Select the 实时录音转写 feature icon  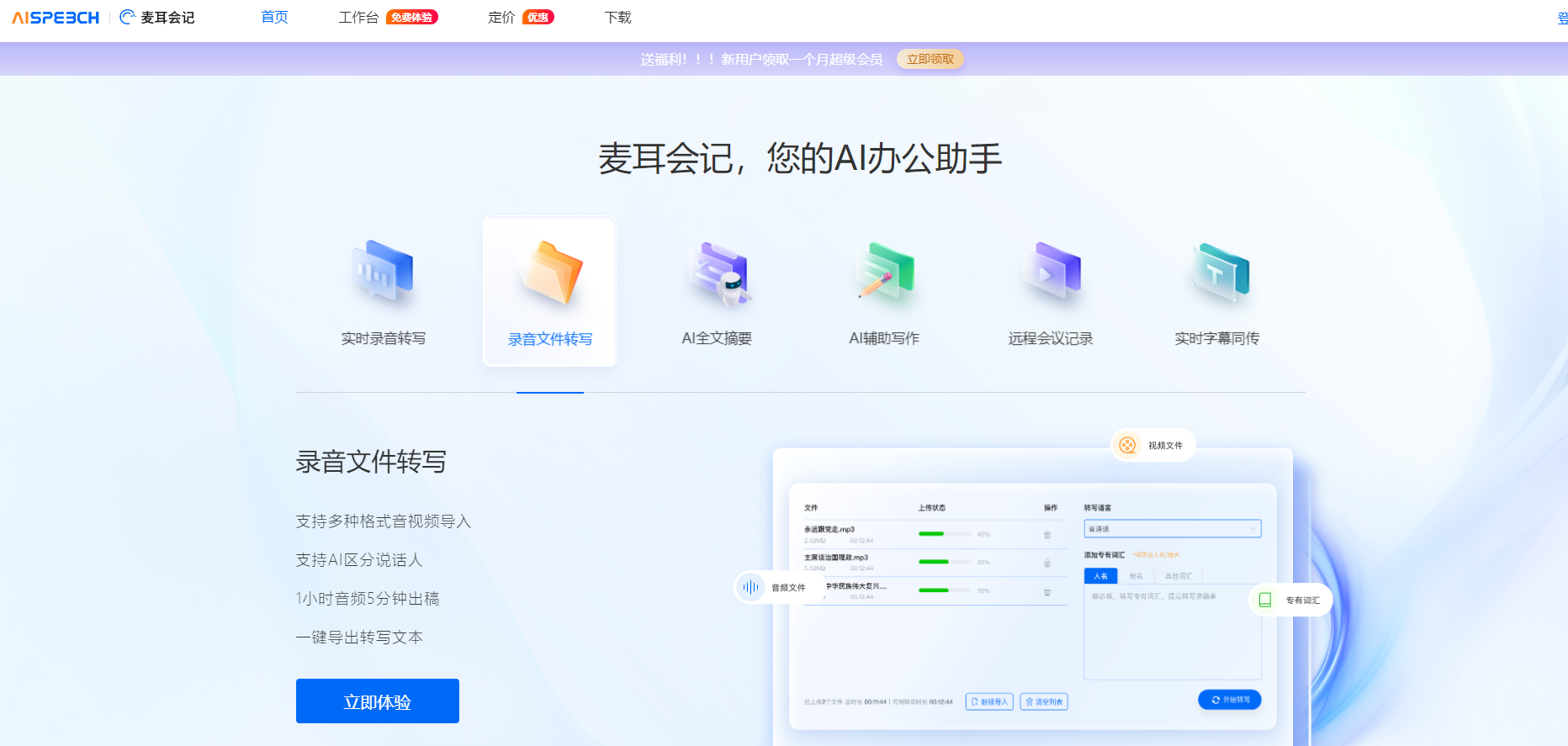[383, 272]
